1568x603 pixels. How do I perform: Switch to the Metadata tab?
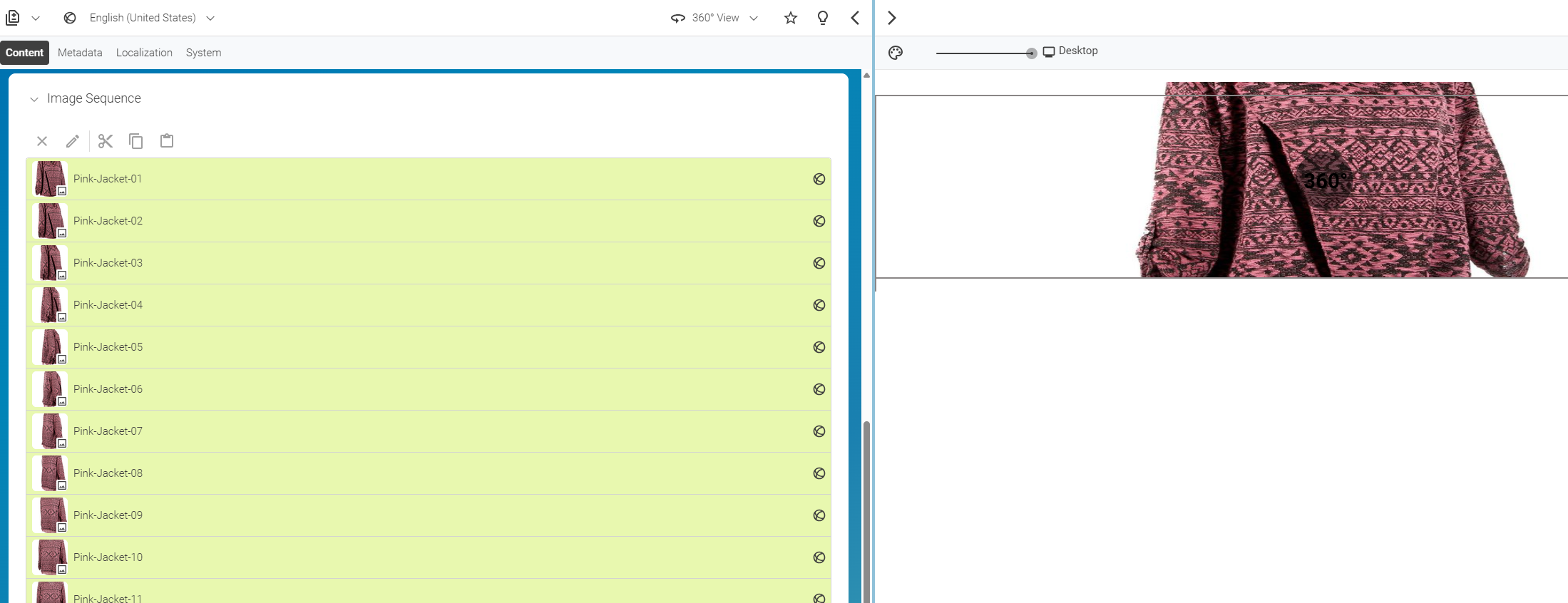pos(80,53)
